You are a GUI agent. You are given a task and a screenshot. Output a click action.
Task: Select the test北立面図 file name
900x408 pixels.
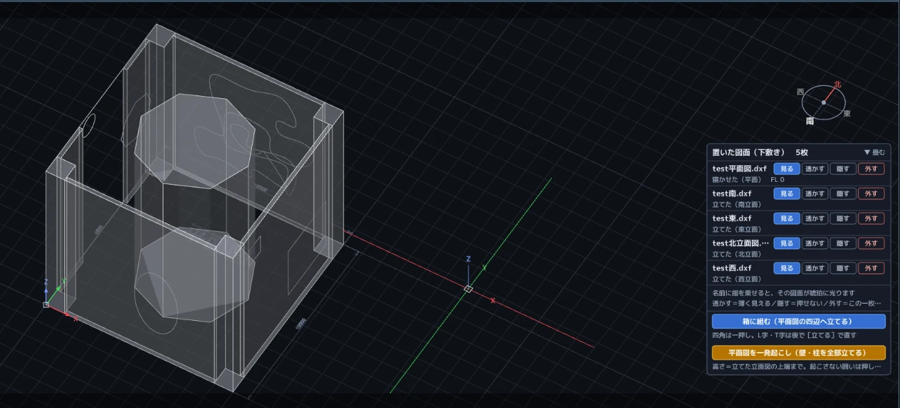point(740,243)
